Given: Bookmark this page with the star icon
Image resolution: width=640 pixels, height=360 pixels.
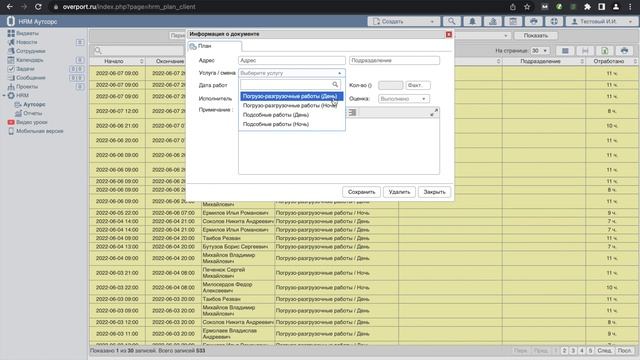Looking at the screenshot, I should pos(527,7).
